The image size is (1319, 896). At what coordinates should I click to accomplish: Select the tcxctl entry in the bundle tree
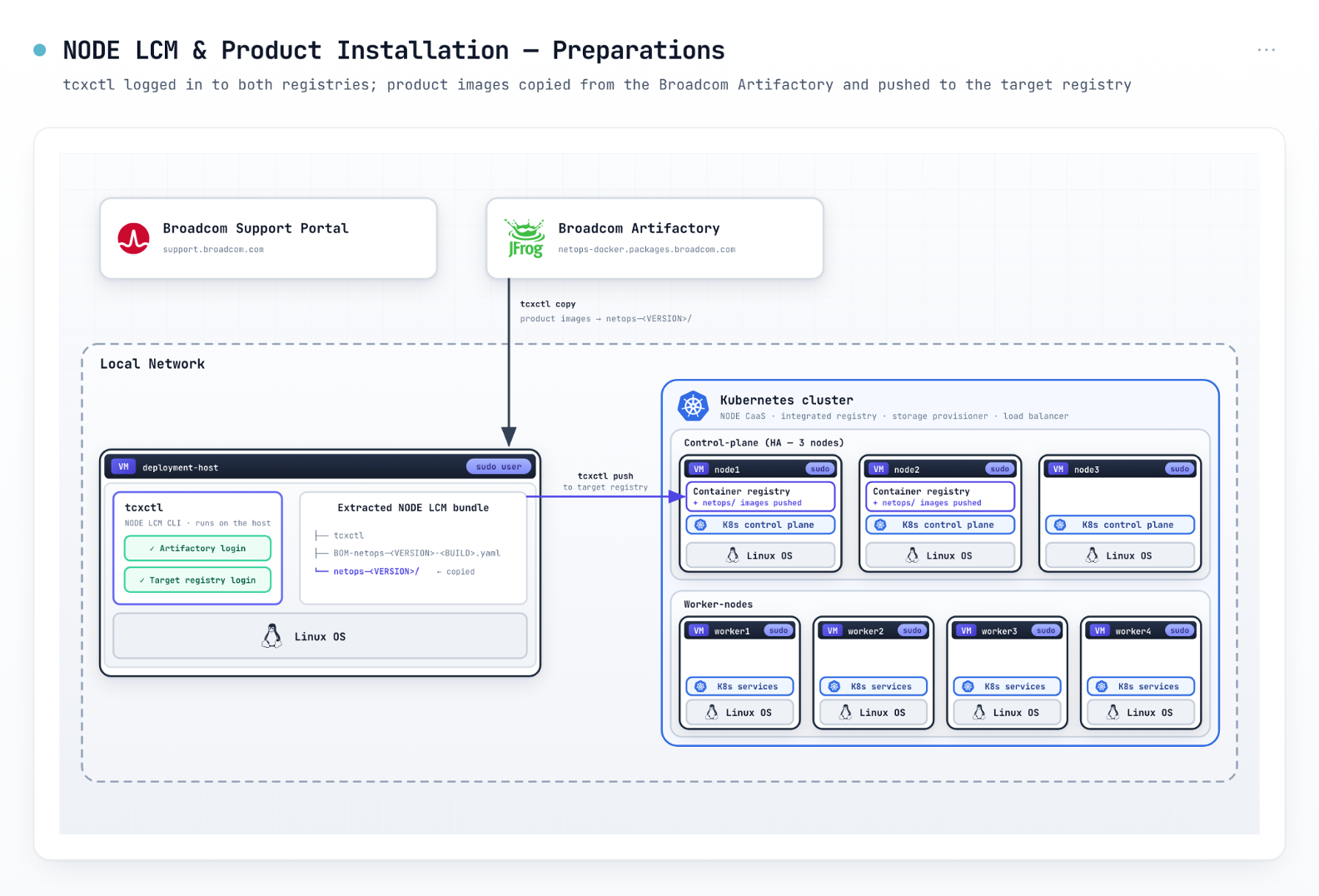[x=348, y=535]
